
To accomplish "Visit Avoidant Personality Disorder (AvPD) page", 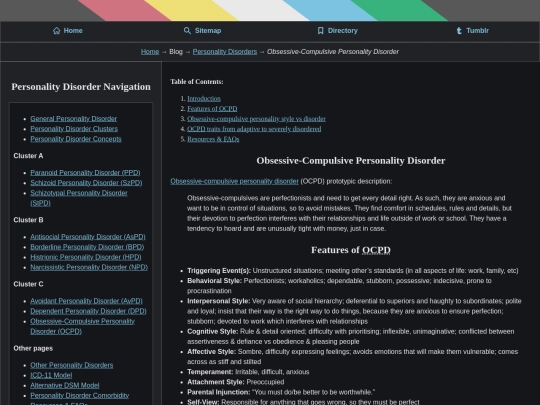I will click(x=86, y=301).
